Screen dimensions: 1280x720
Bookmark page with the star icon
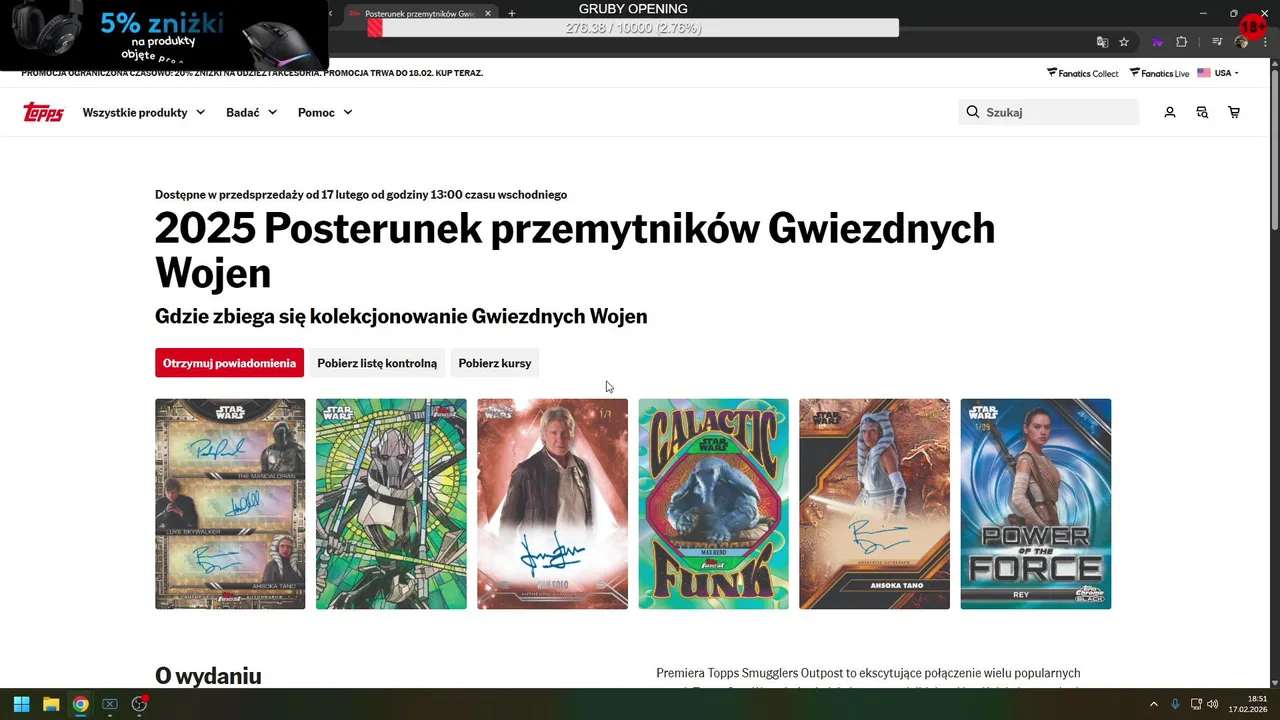[x=1124, y=42]
